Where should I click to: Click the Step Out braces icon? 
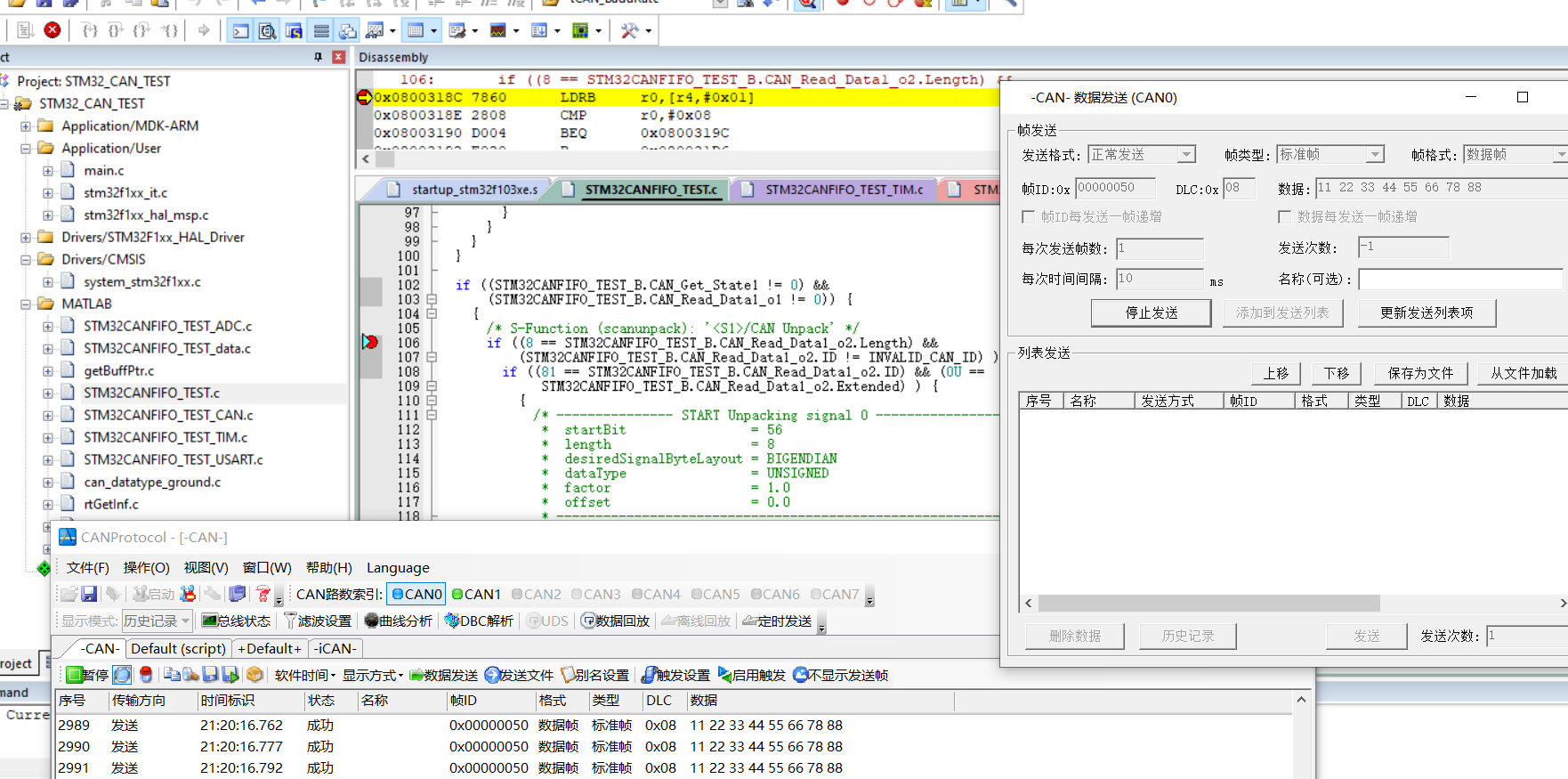click(x=141, y=30)
